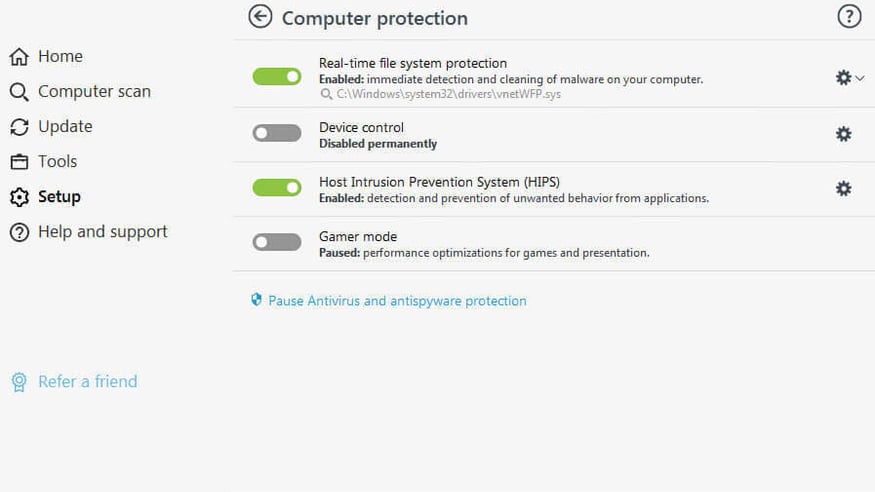Turn off the HIPS toggle
Screen dimensions: 875x492
277,187
